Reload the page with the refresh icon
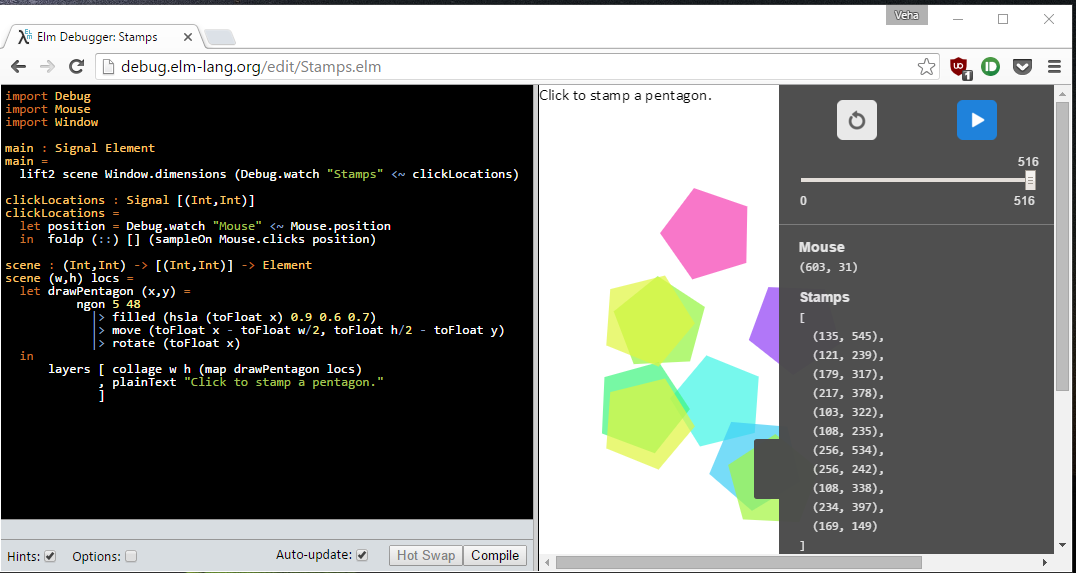The width and height of the screenshot is (1076, 576). (x=76, y=67)
